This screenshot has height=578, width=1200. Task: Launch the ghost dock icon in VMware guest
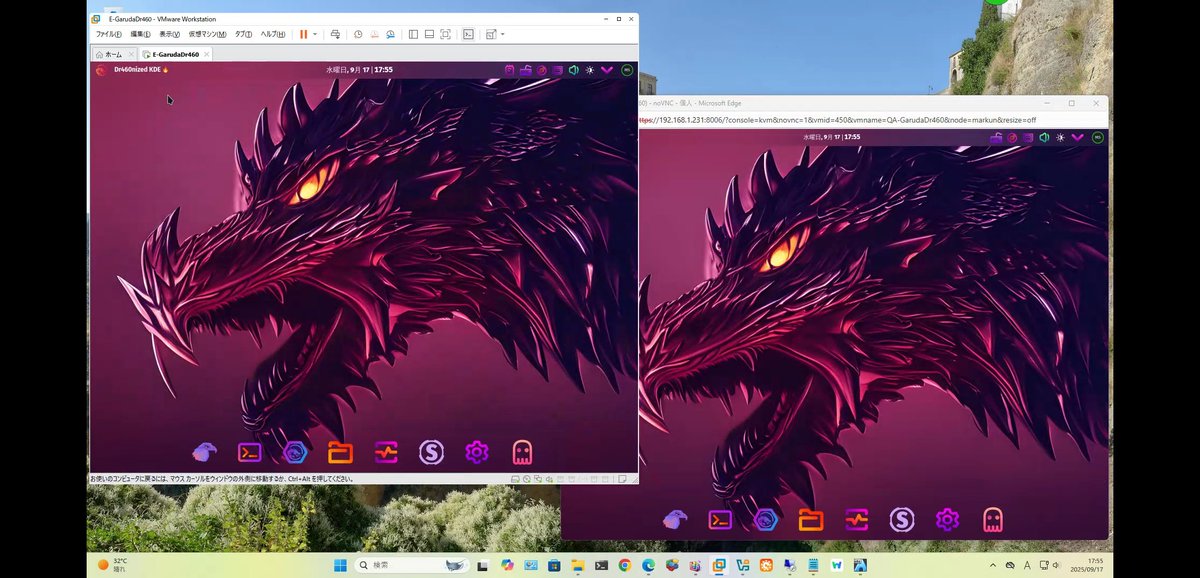522,453
